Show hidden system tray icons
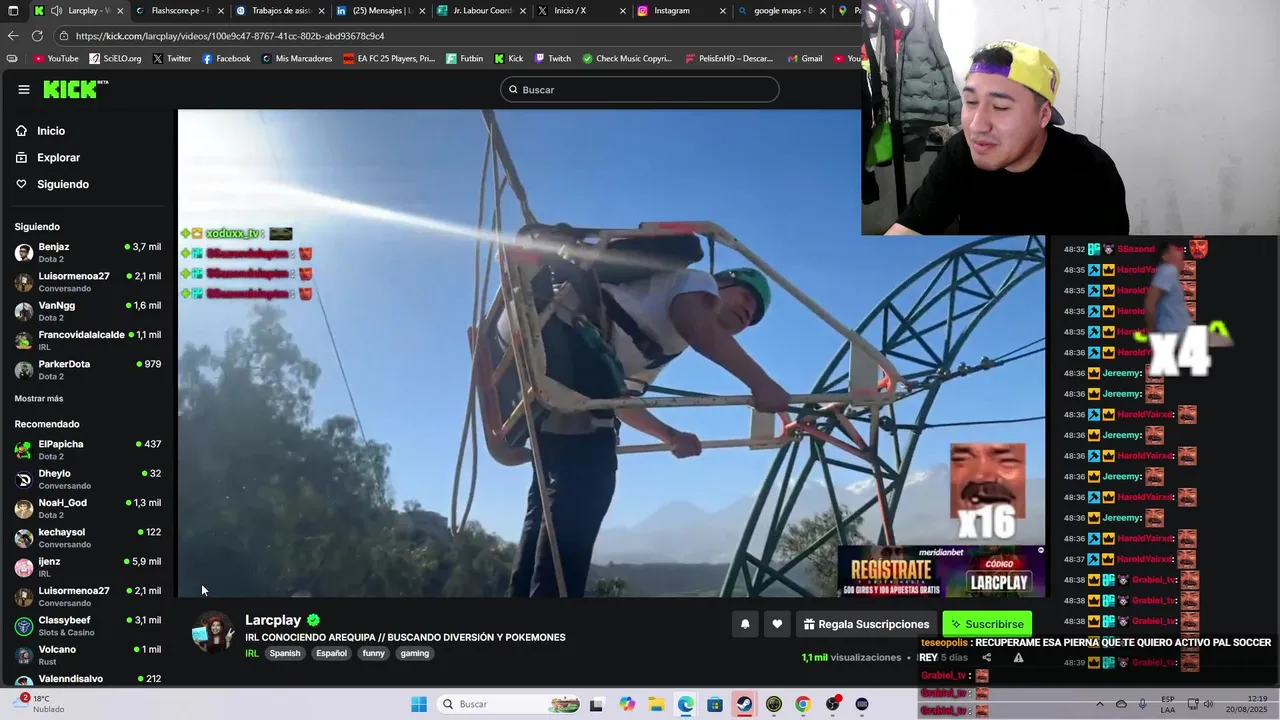 (x=1100, y=704)
